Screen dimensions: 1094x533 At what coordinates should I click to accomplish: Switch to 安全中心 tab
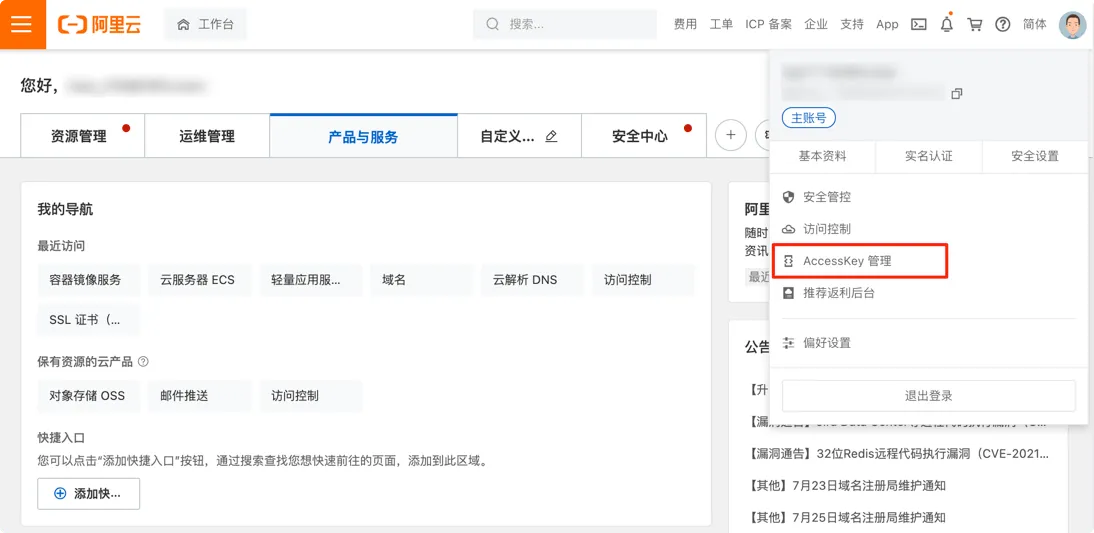(643, 136)
